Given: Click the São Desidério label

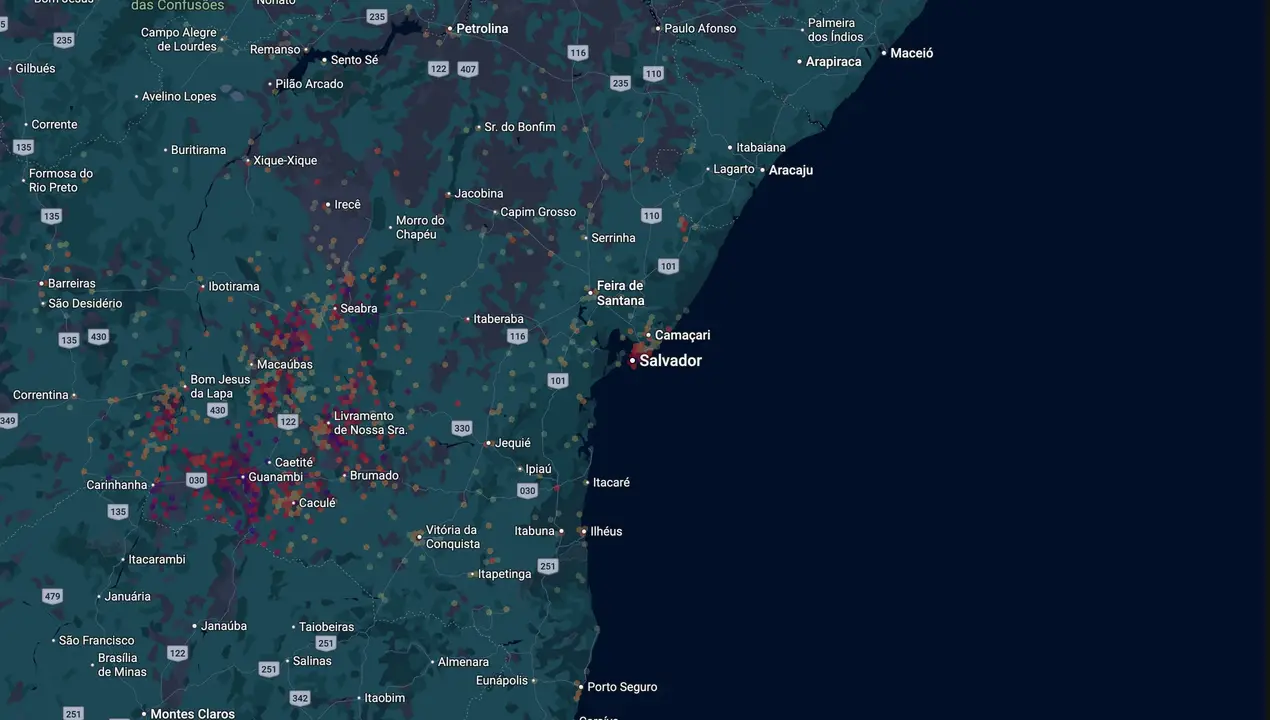Looking at the screenshot, I should (x=85, y=304).
